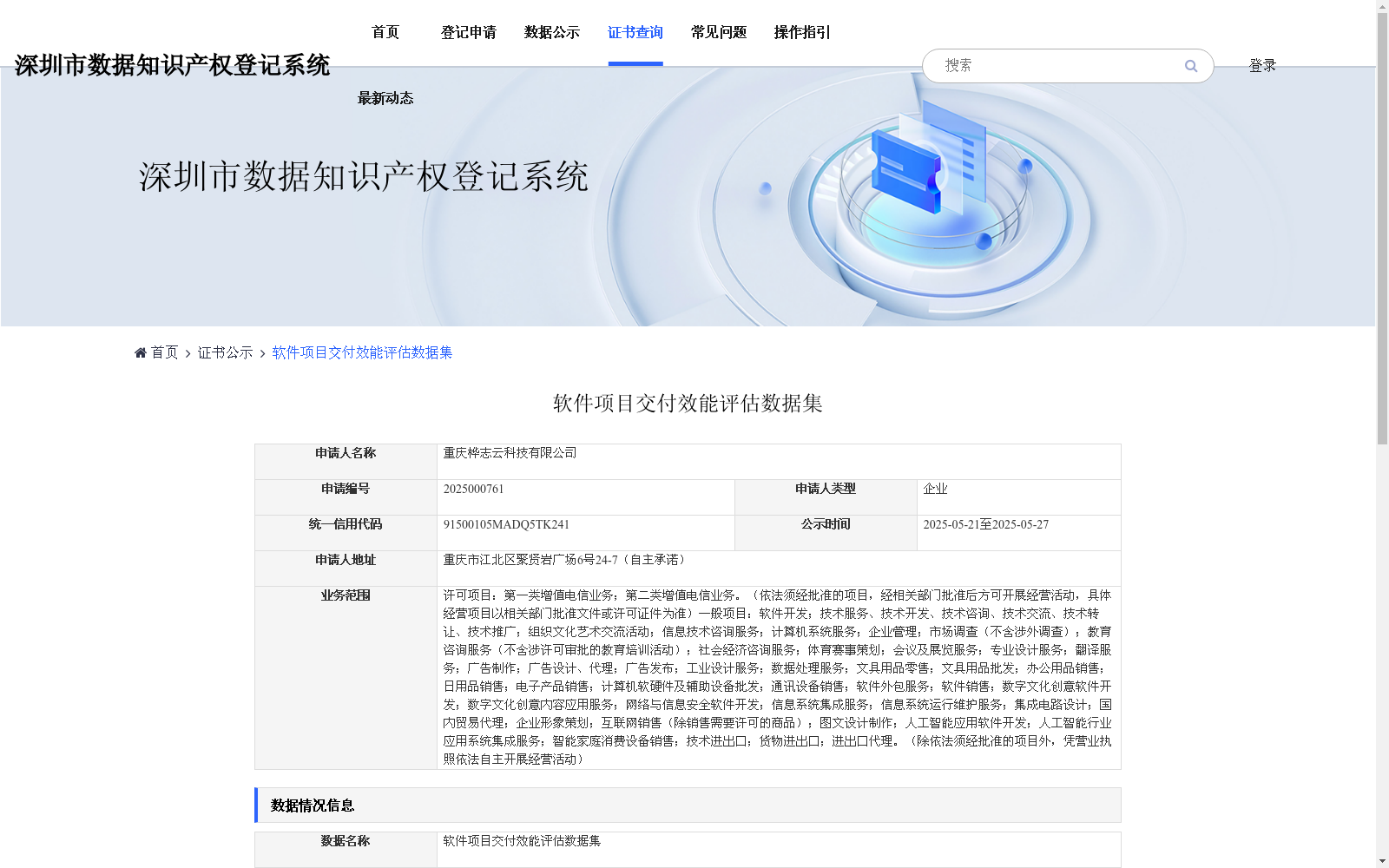
Task: Click the 申请人名称 label cell
Action: (x=346, y=462)
